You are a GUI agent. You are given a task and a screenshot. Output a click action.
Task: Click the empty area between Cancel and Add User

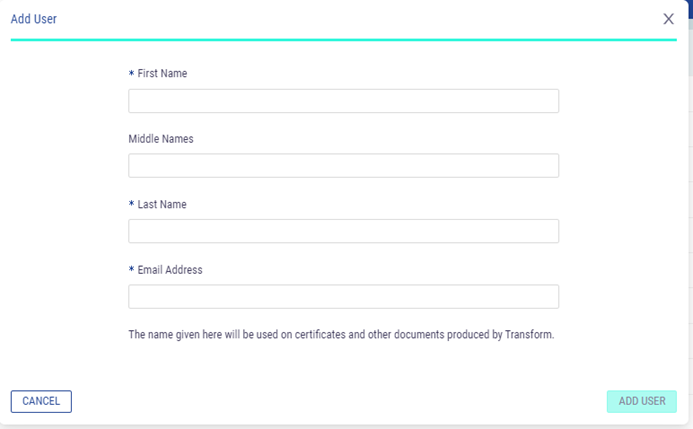coord(340,401)
